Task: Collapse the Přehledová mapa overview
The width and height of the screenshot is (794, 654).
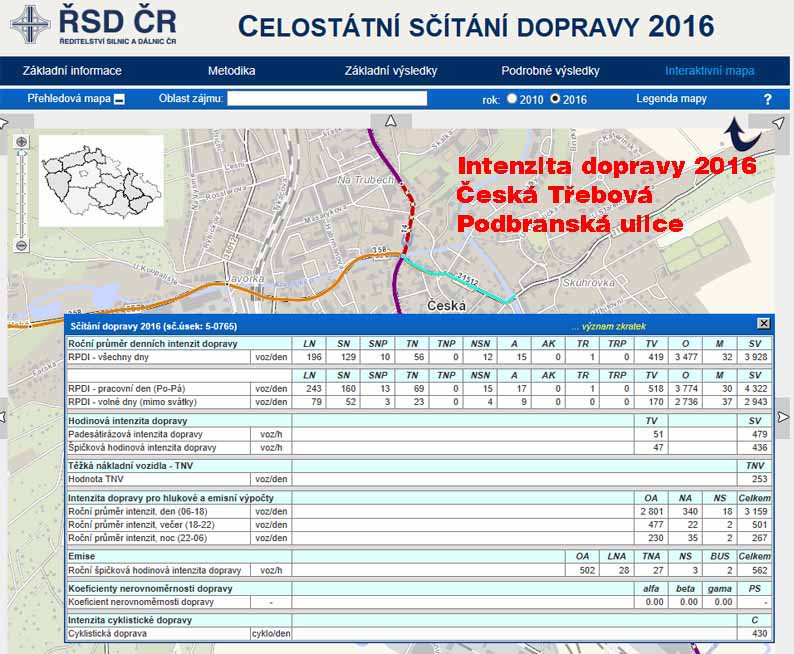Action: (x=120, y=99)
